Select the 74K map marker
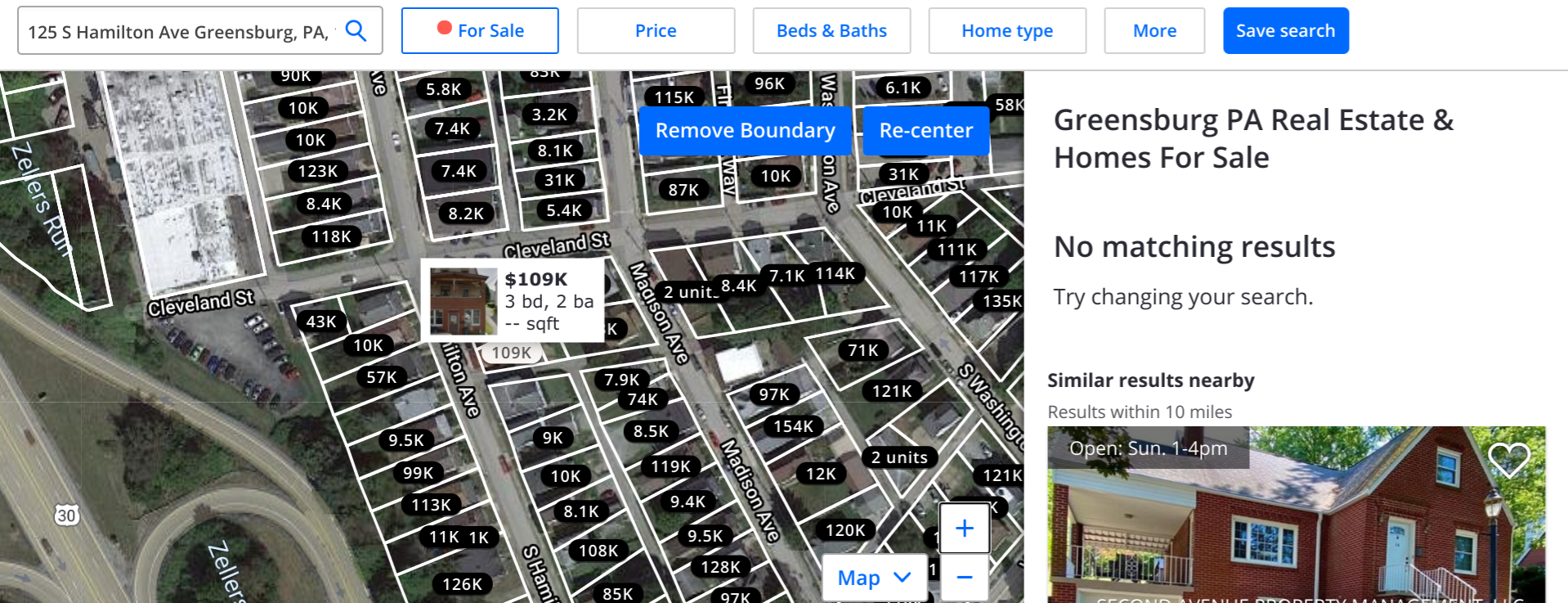Screen dimensions: 1568x603 pos(643,399)
